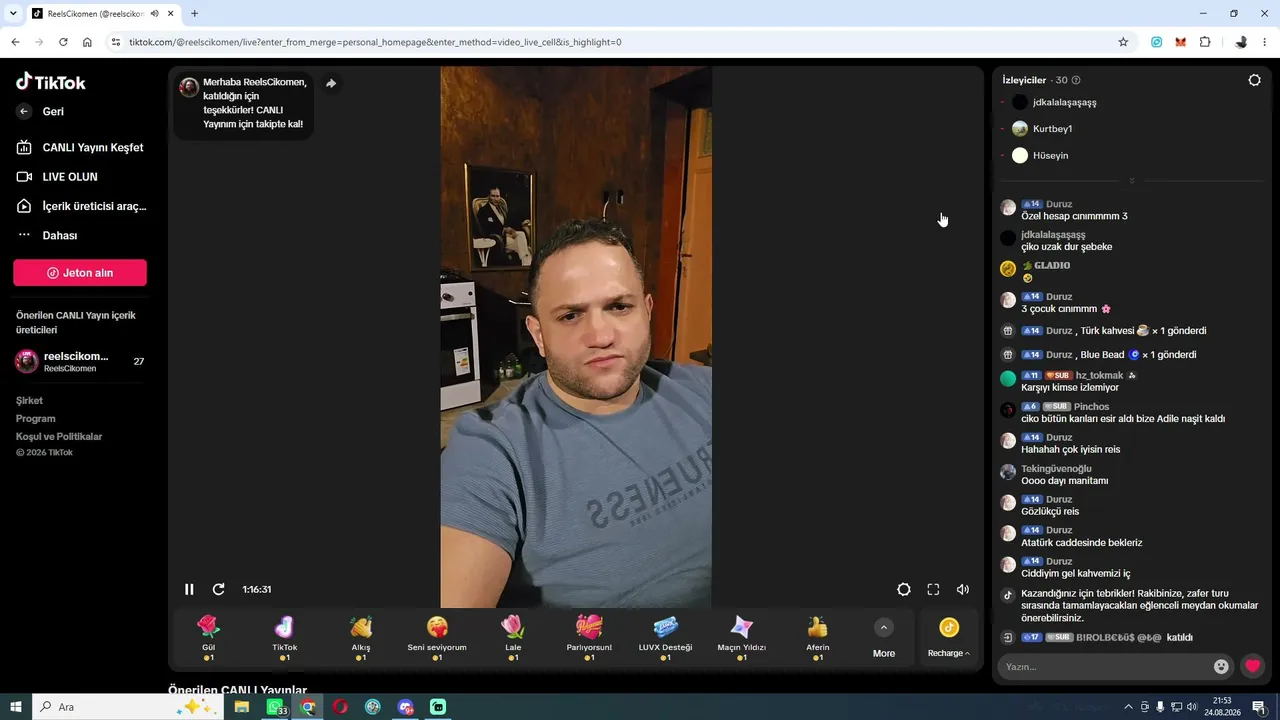Screen dimensions: 1280x720
Task: Open İçerik üreticisi araçları item
Action: tap(81, 206)
